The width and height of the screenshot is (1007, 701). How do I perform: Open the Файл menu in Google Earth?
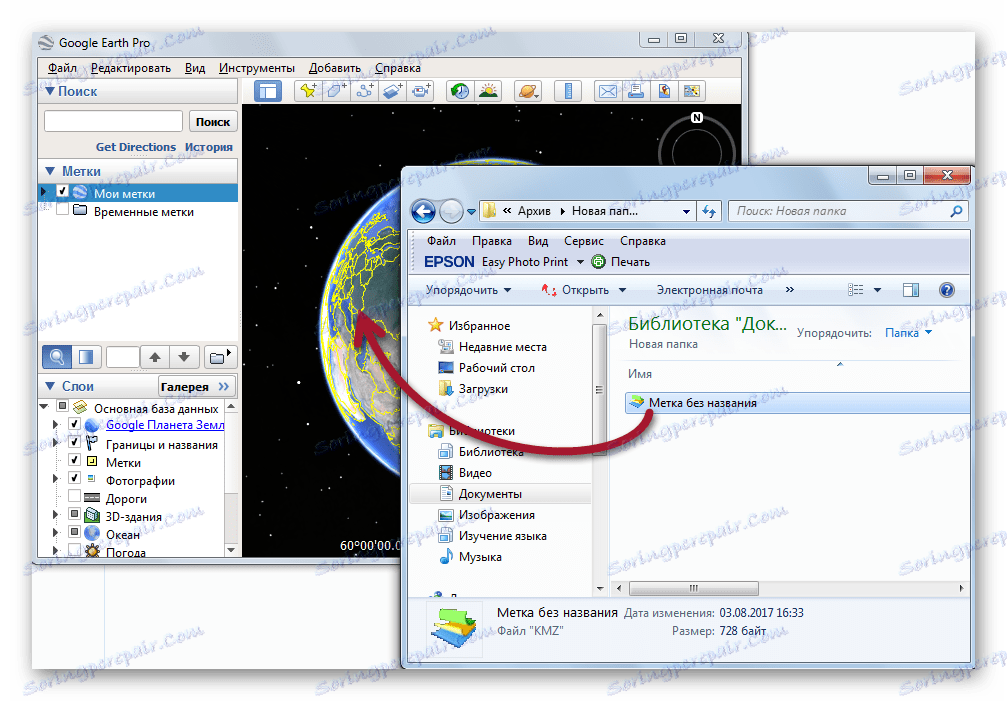62,68
